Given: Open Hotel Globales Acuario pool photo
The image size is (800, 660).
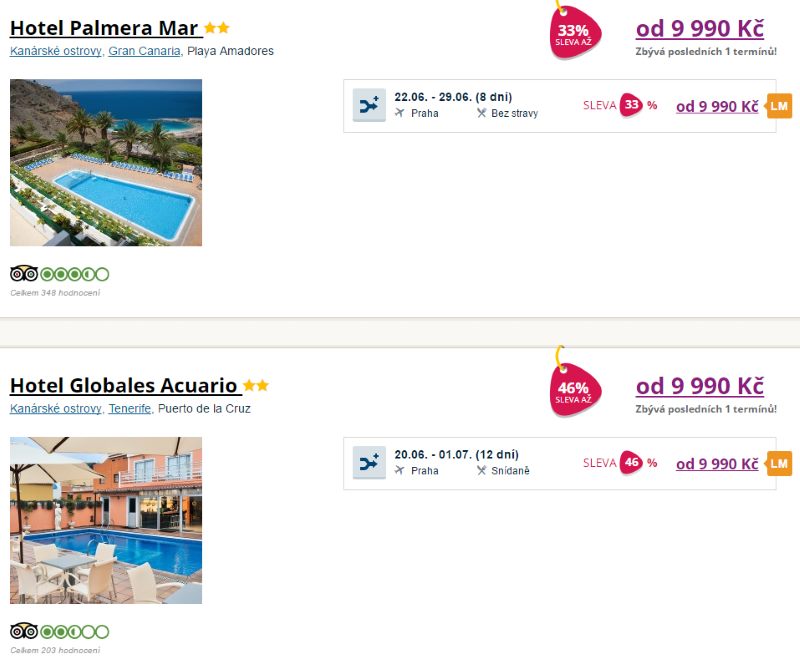Looking at the screenshot, I should click(106, 520).
